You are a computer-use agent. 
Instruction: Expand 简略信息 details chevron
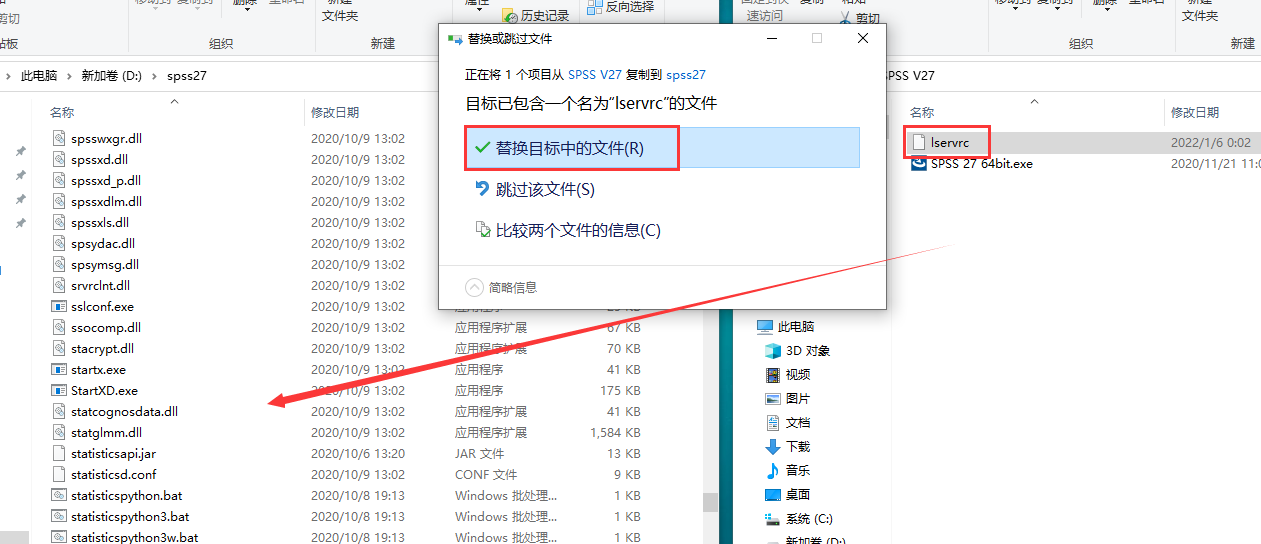pyautogui.click(x=475, y=287)
